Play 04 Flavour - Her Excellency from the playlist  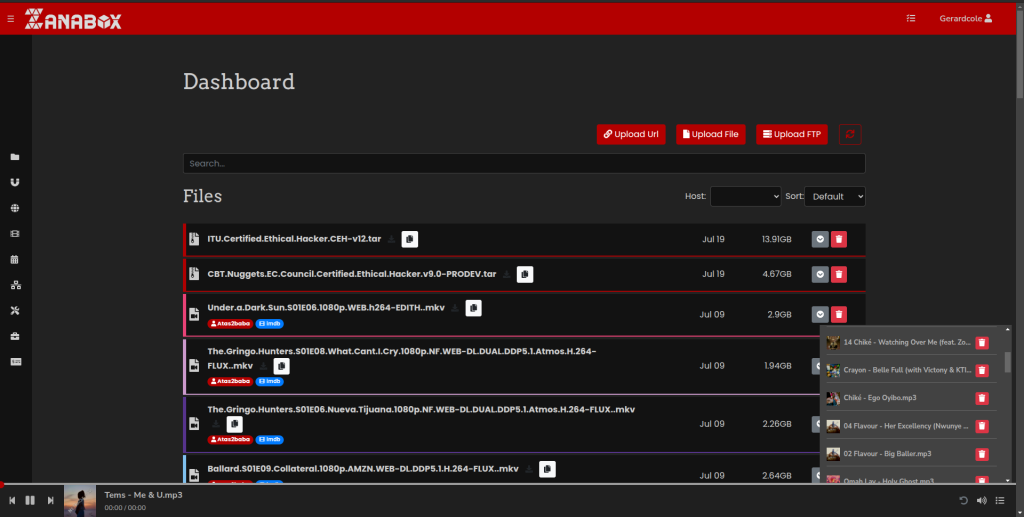906,426
